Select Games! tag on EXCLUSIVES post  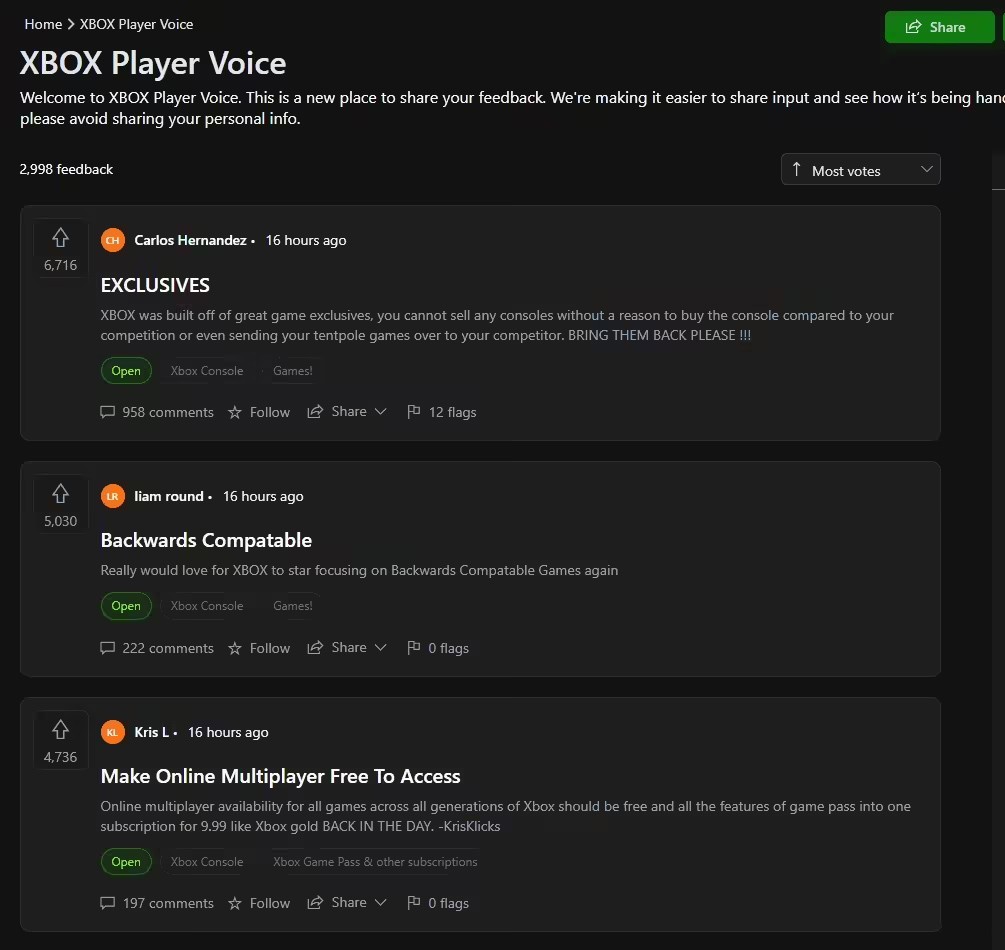coord(293,371)
